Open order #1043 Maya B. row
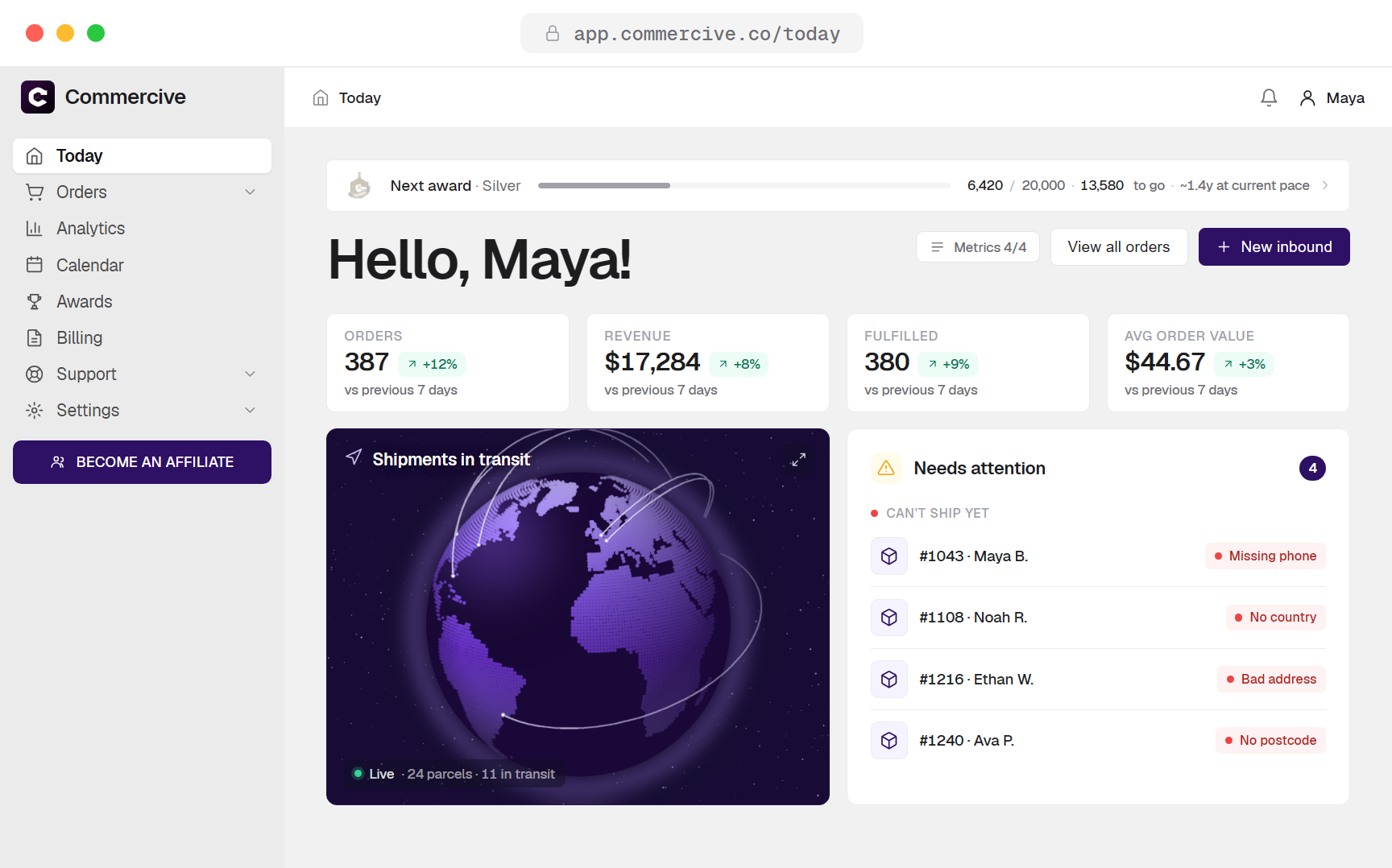Viewport: 1392px width, 868px height. 1098,556
